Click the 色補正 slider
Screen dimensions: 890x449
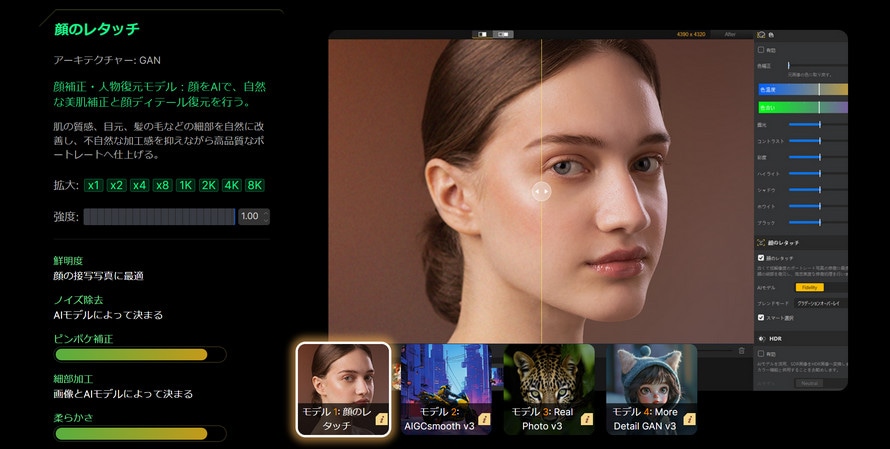(817, 66)
